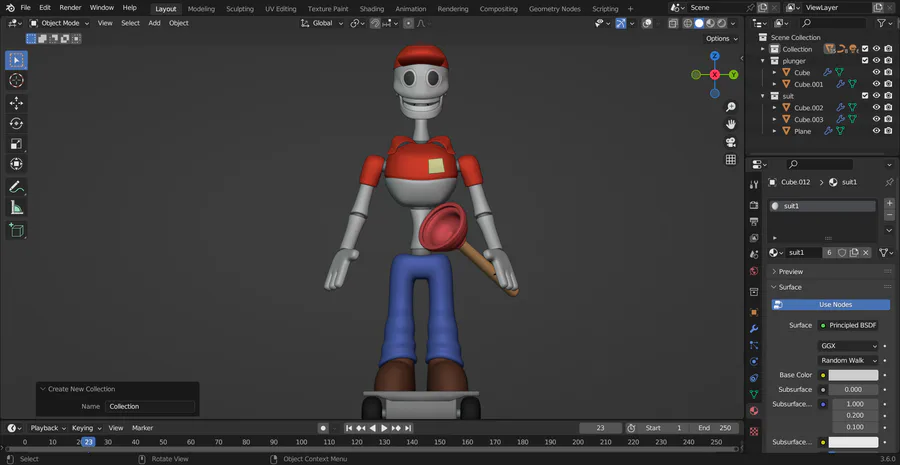Click the pan view hand icon
Screen dimensions: 900x465
pyautogui.click(x=731, y=125)
